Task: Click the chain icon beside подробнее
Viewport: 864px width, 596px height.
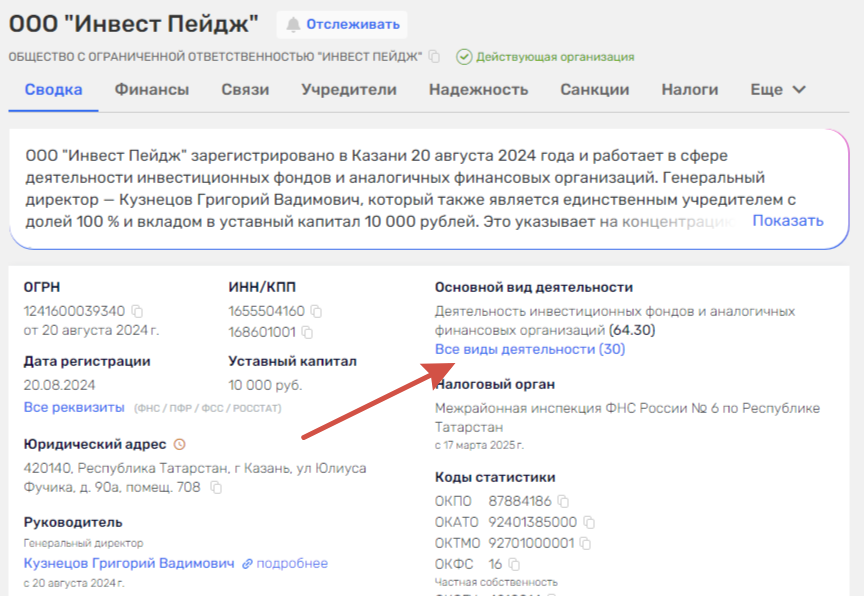Action: pos(248,564)
